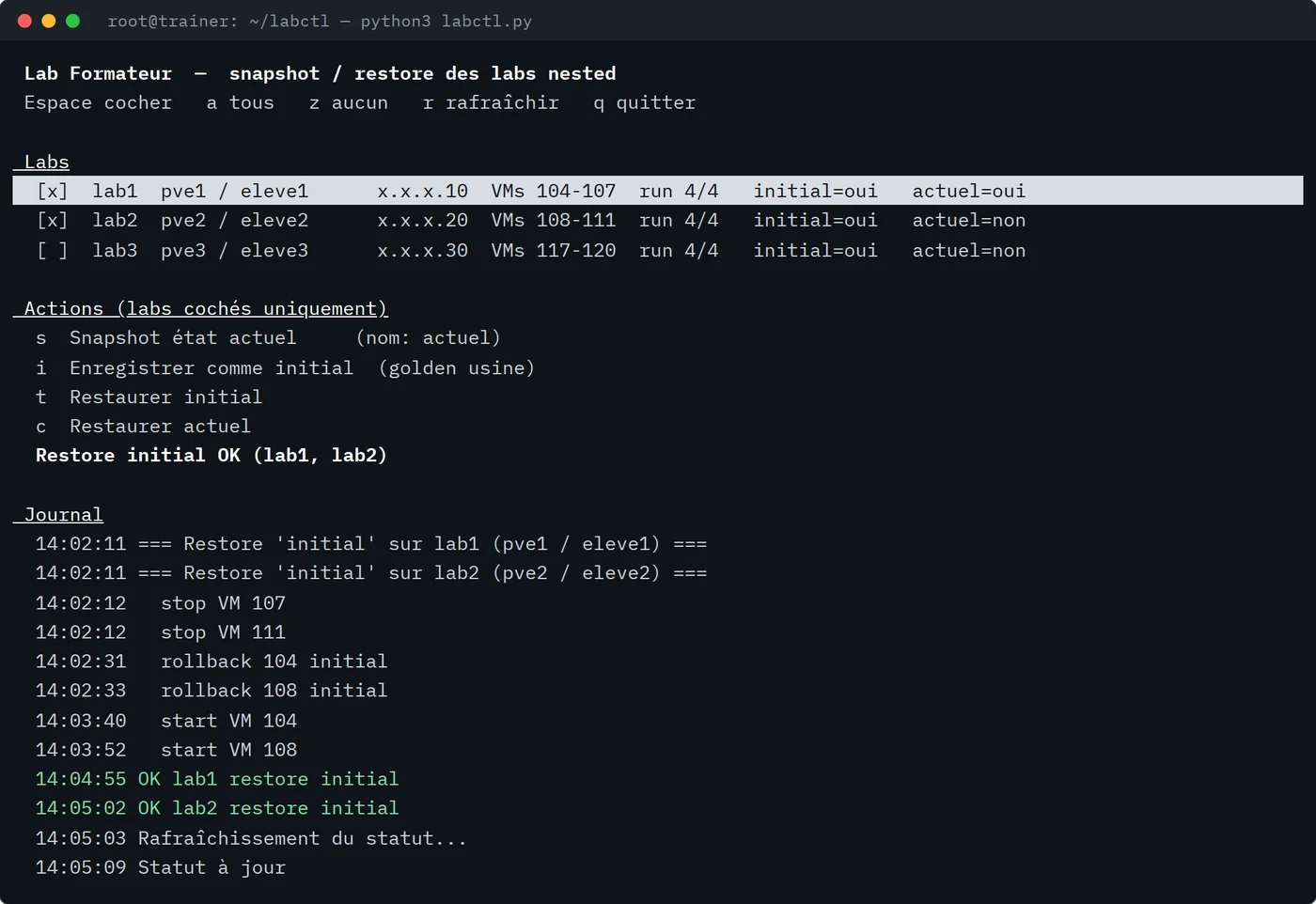
Task: Click journal entry 'start VM 104'
Action: tap(166, 720)
